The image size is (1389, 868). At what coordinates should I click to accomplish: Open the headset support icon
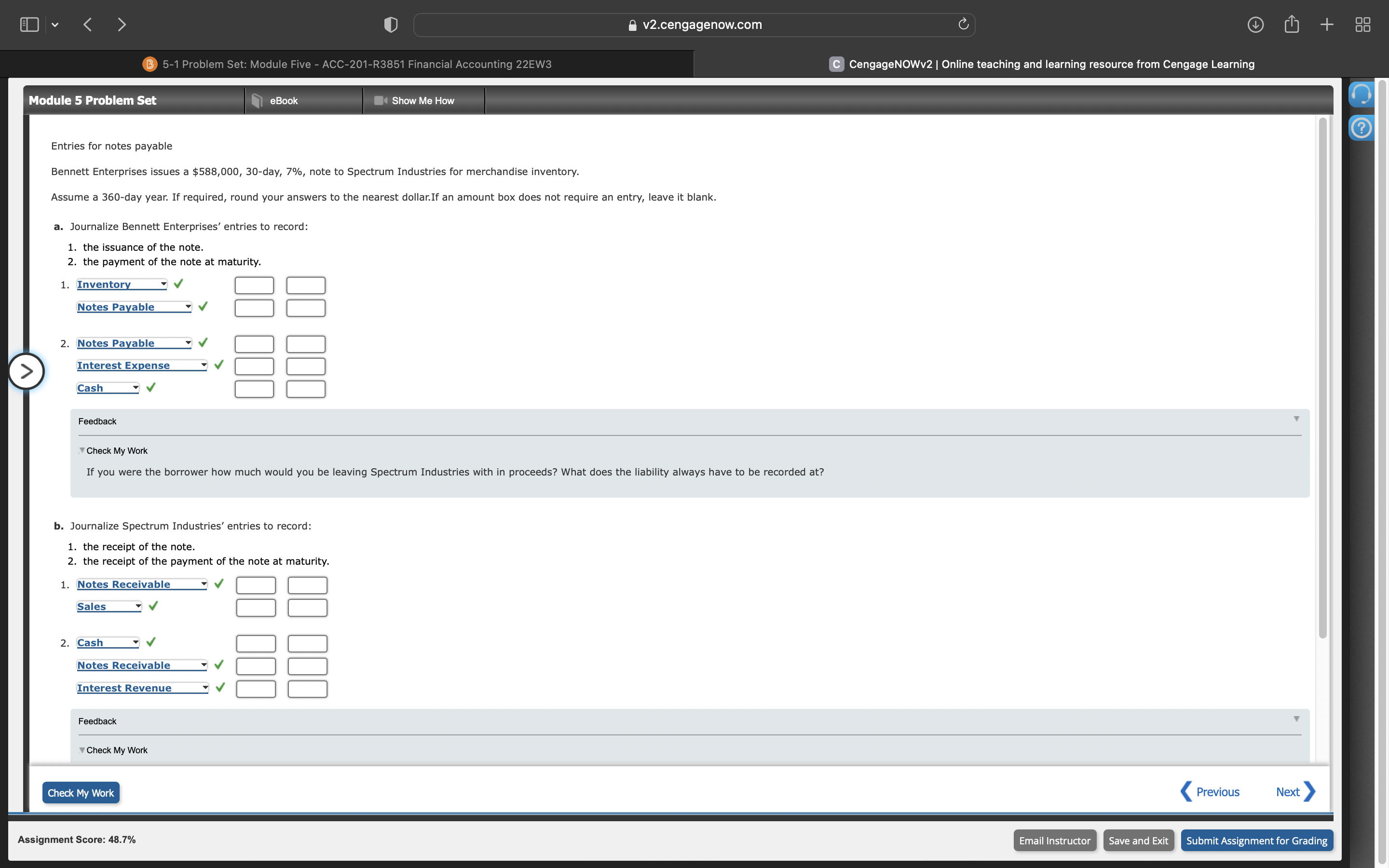1361,94
